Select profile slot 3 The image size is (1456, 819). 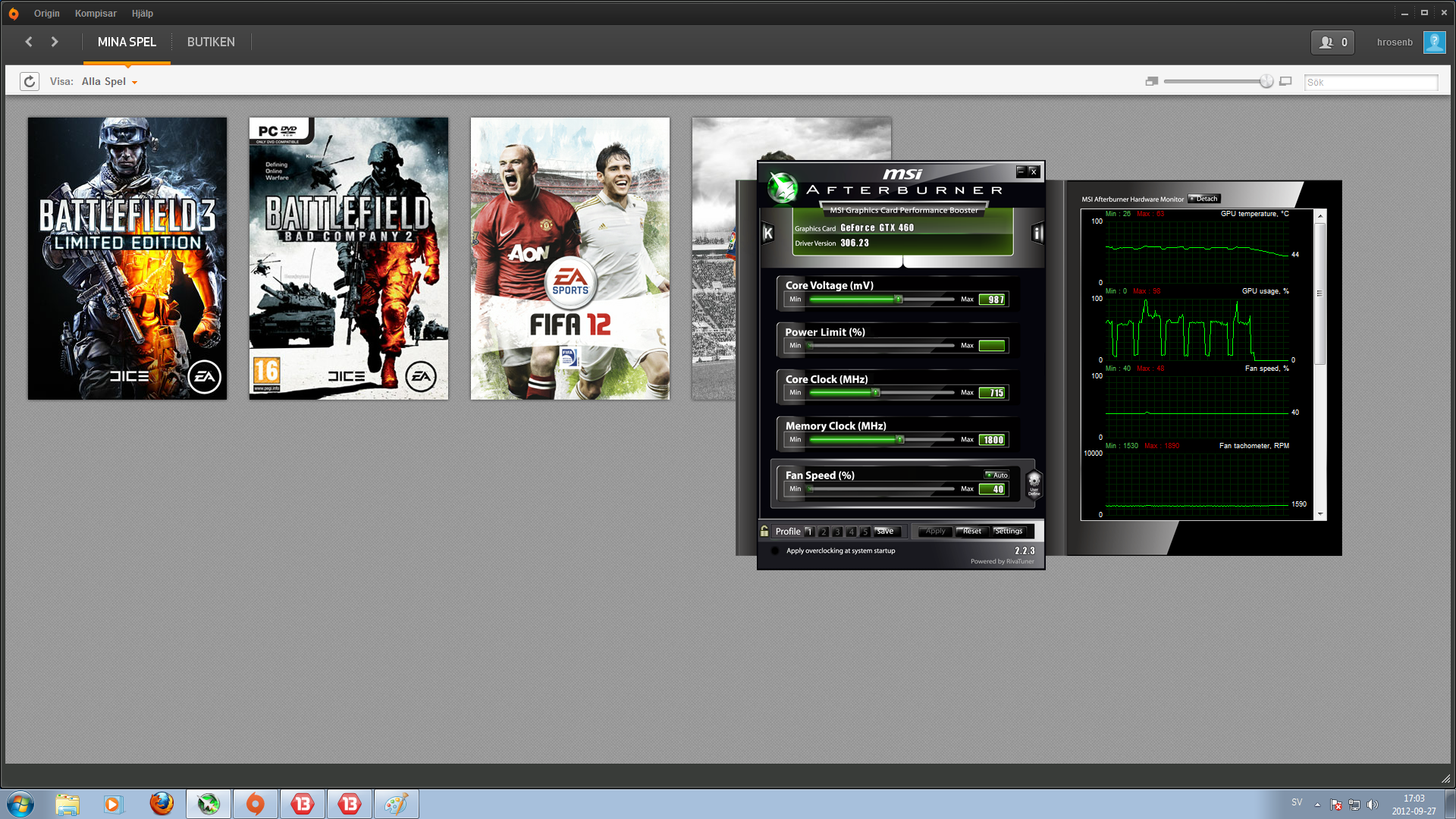click(x=837, y=532)
